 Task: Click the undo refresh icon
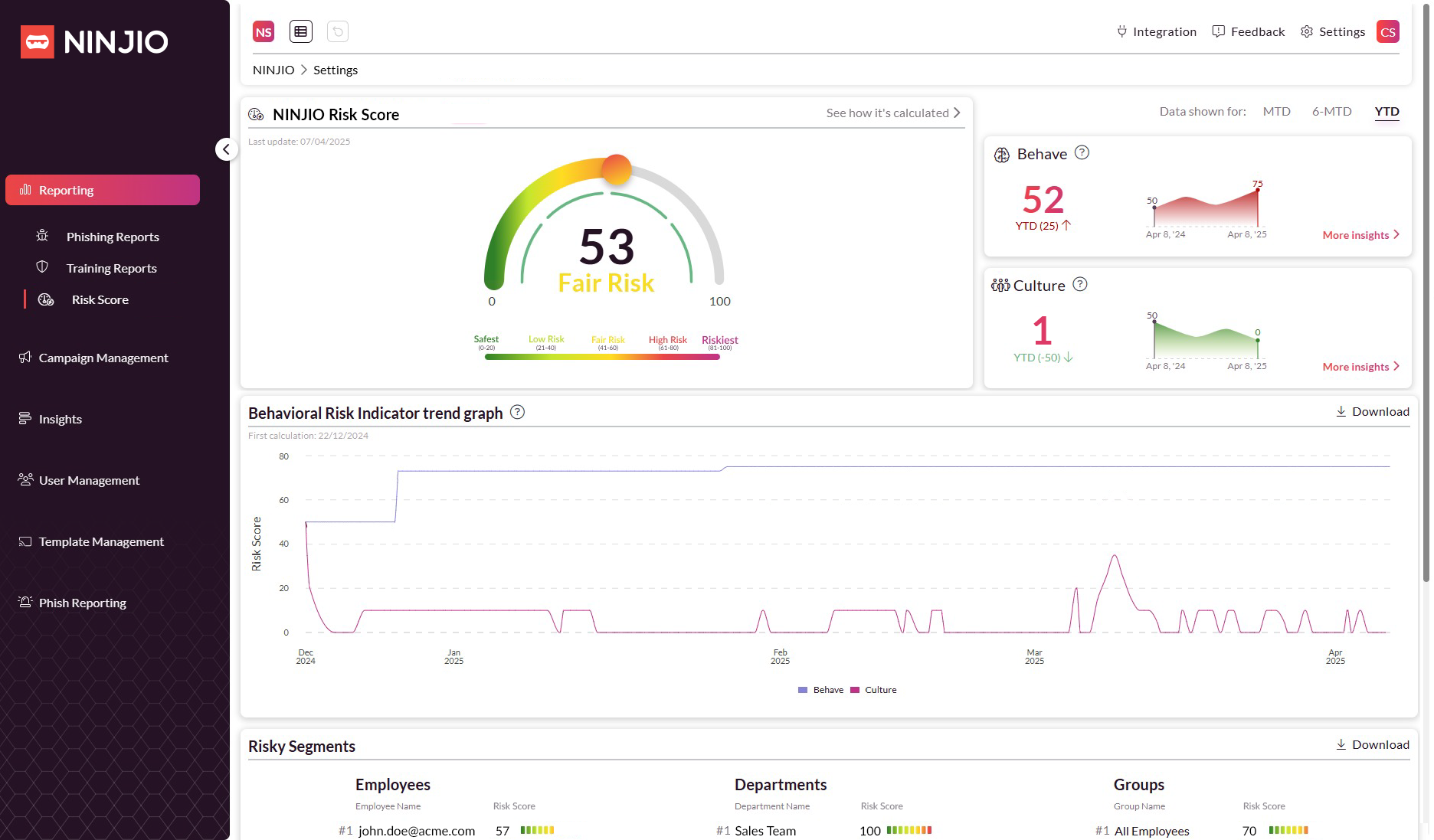[338, 31]
